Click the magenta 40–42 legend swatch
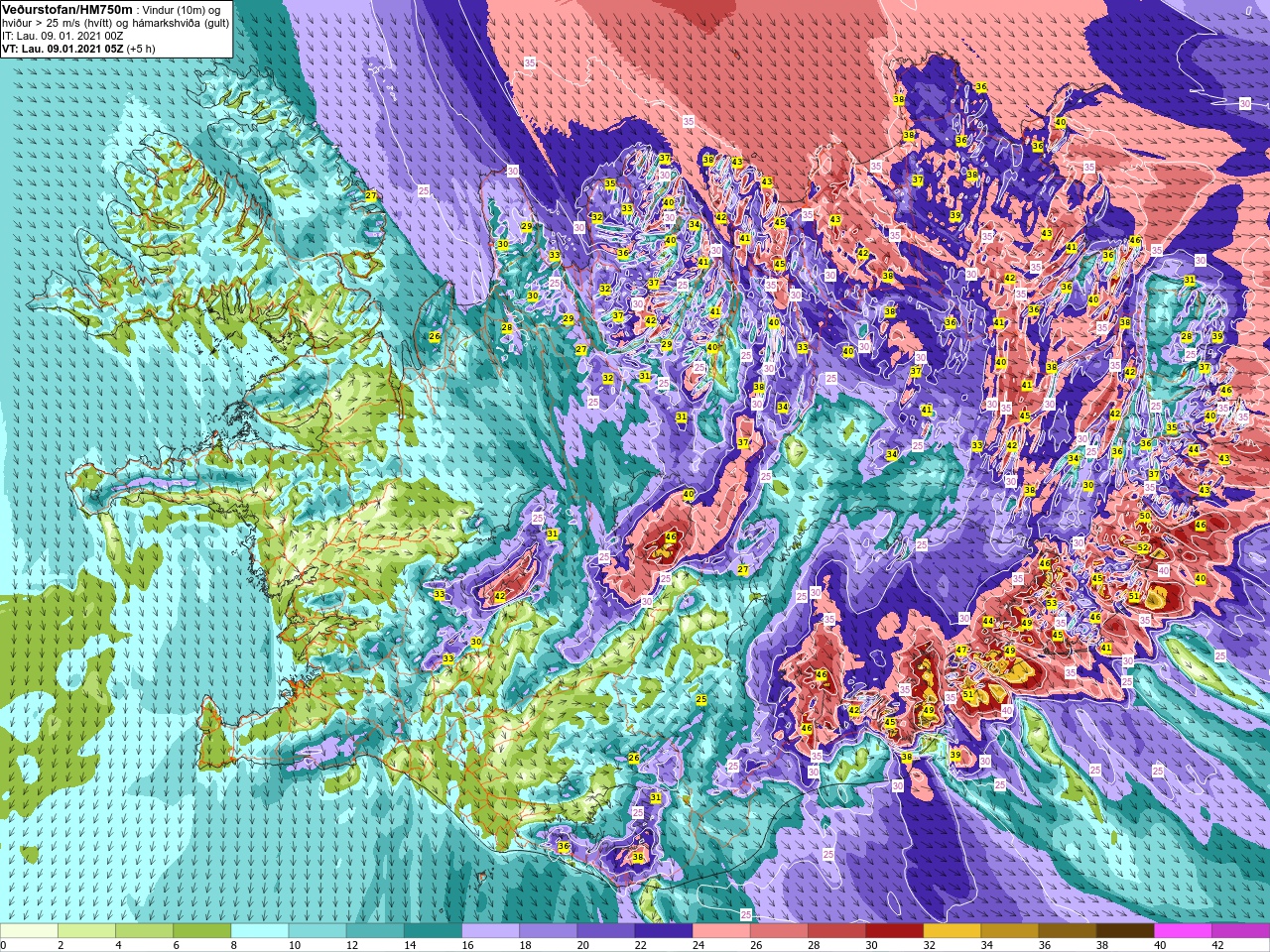Image resolution: width=1270 pixels, height=952 pixels. tap(1182, 931)
